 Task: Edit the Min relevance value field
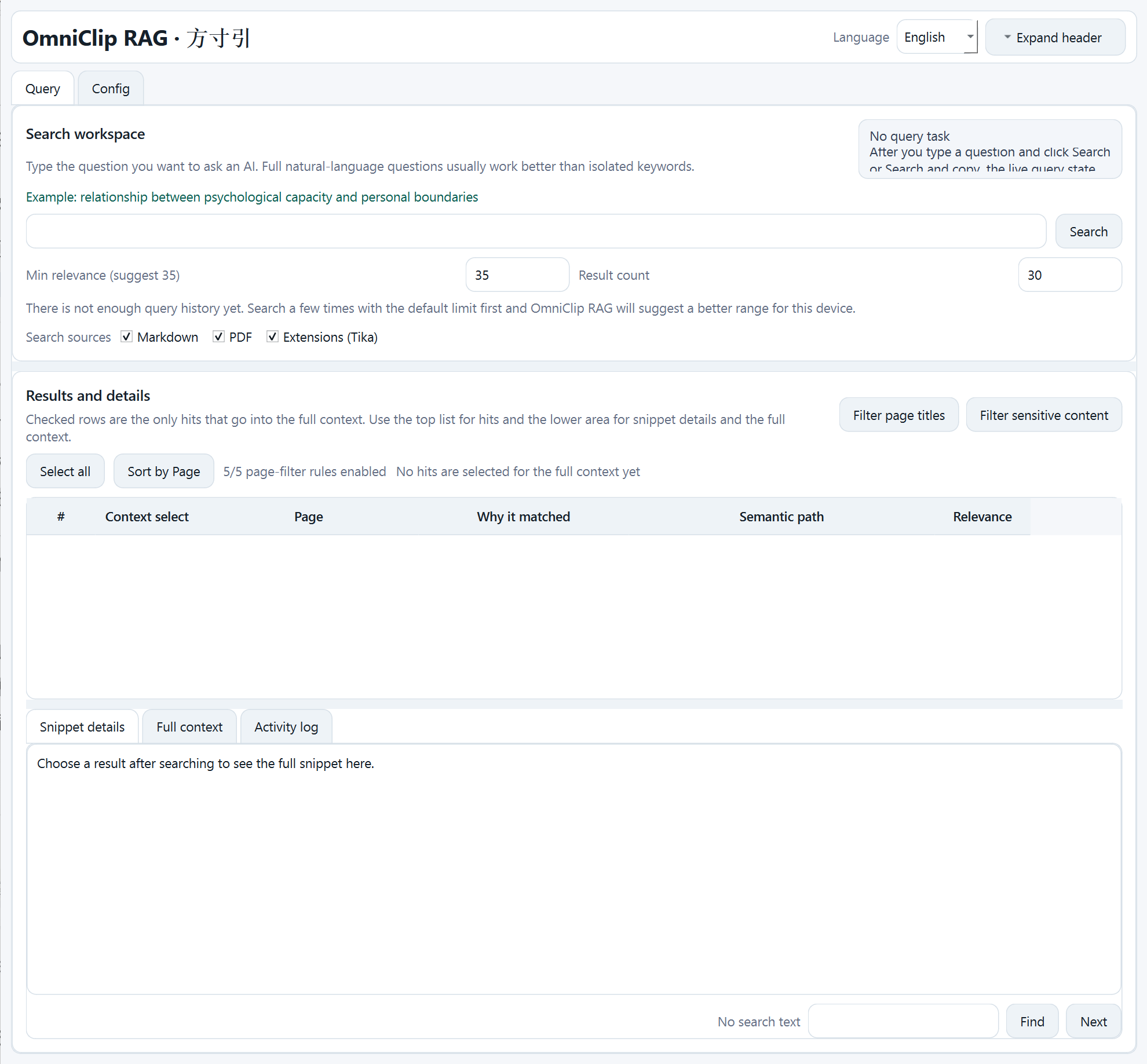pyautogui.click(x=517, y=275)
